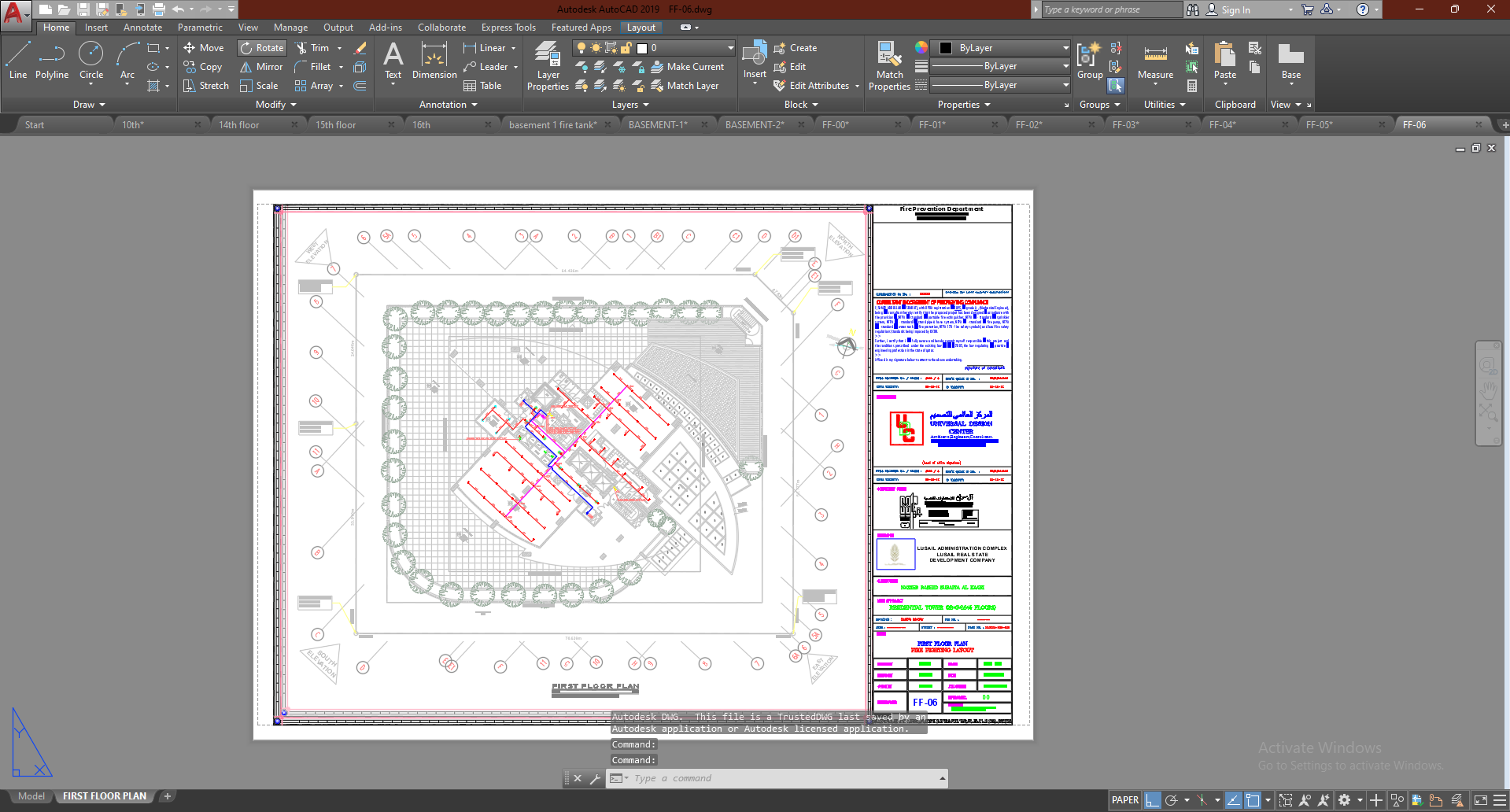Viewport: 1510px width, 812px height.
Task: Open the BASEMENT-1 drawing tab
Action: click(x=658, y=125)
